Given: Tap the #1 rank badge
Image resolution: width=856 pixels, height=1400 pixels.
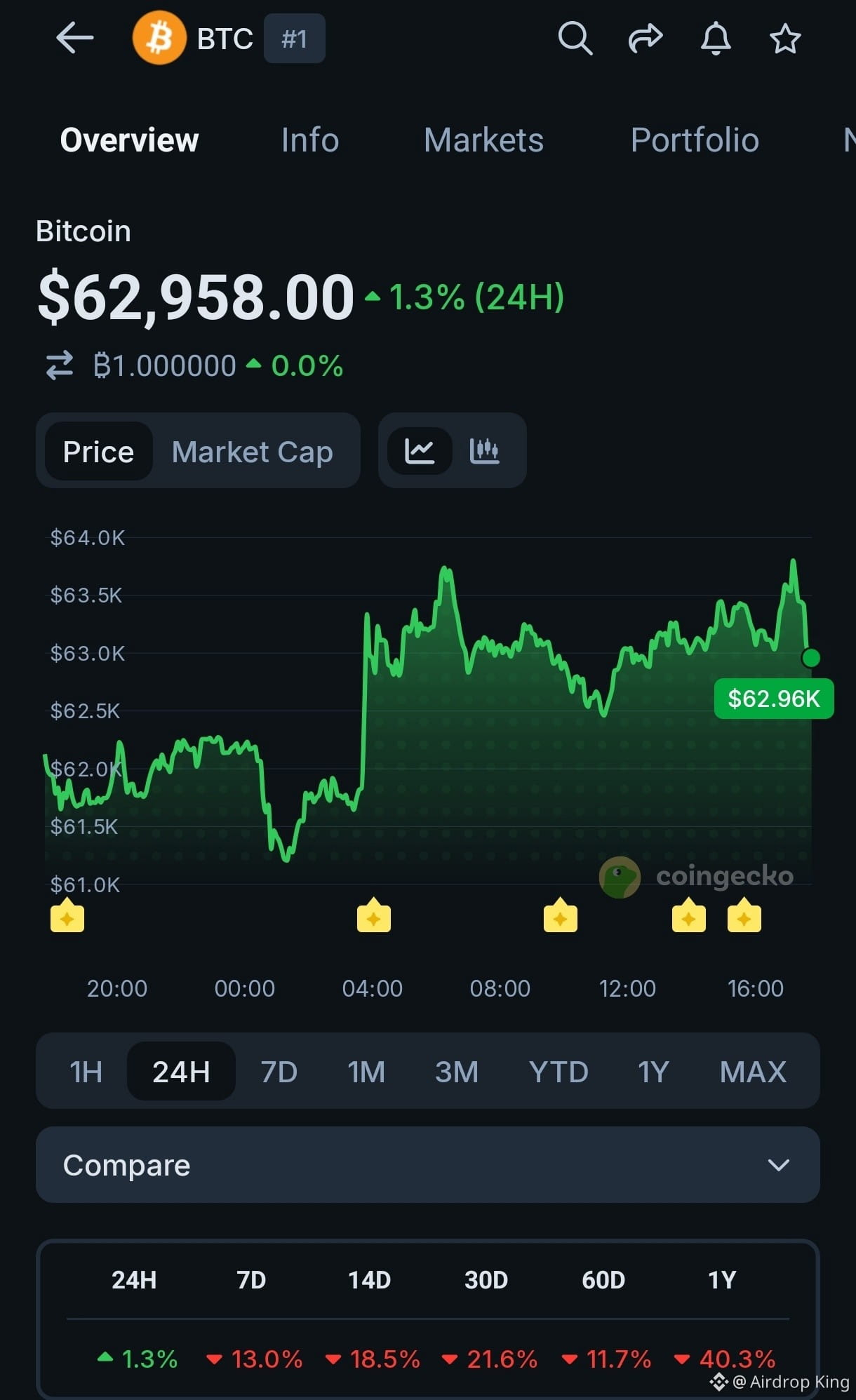Looking at the screenshot, I should 295,39.
